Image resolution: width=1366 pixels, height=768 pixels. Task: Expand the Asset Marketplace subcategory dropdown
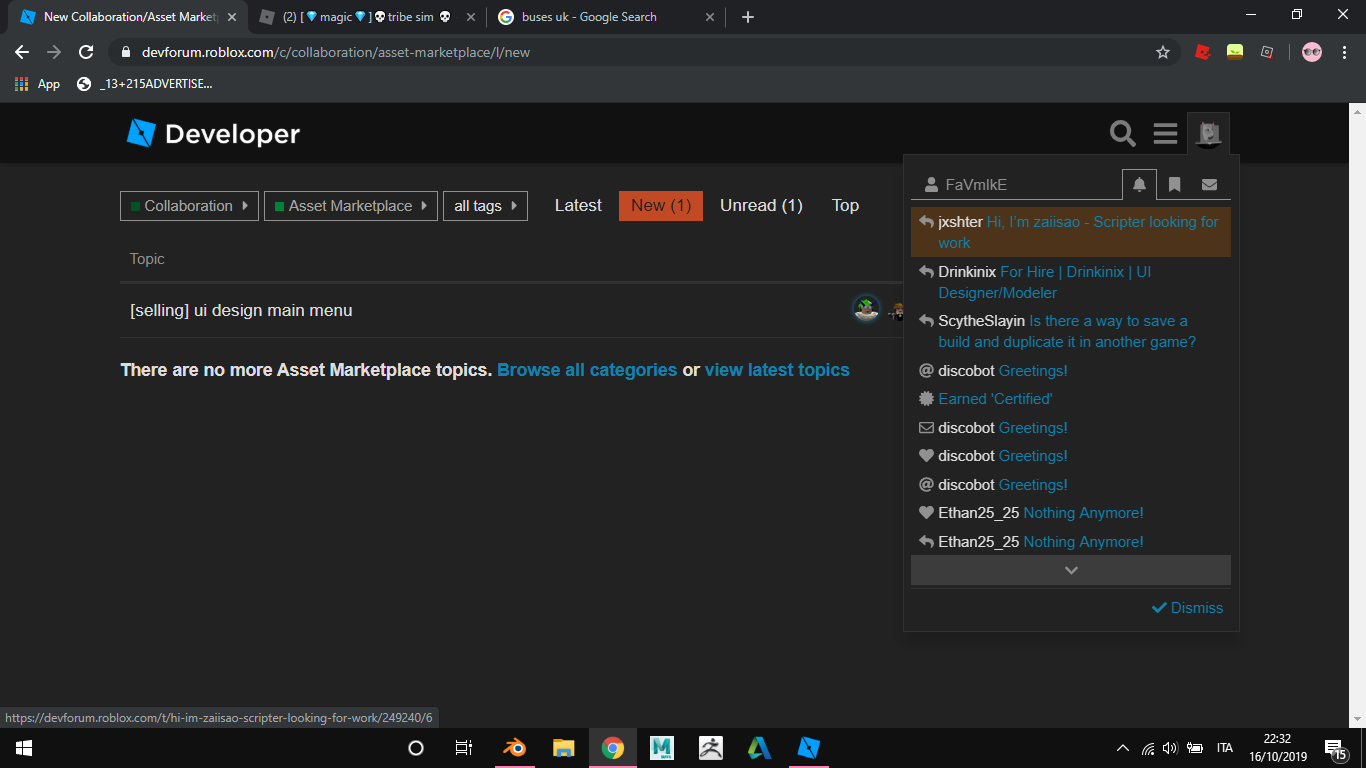click(351, 206)
